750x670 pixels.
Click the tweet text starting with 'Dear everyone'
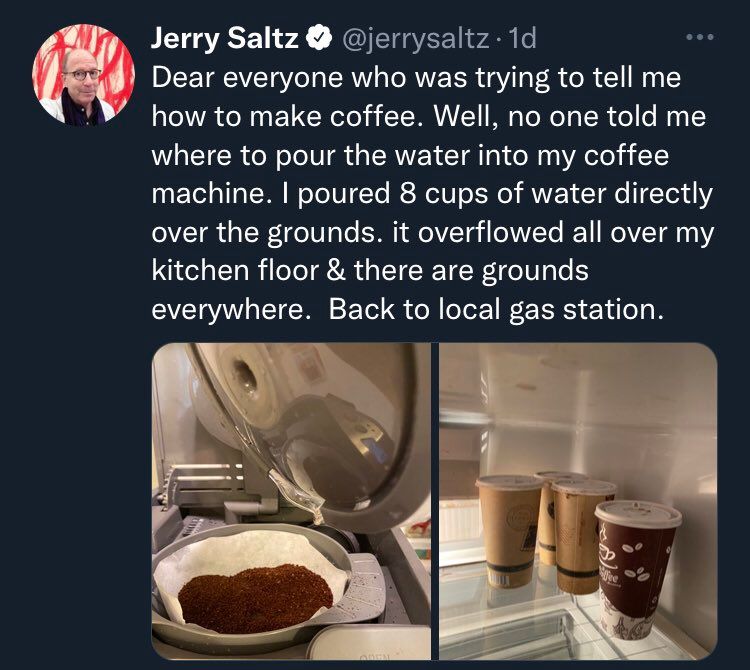tap(432, 193)
